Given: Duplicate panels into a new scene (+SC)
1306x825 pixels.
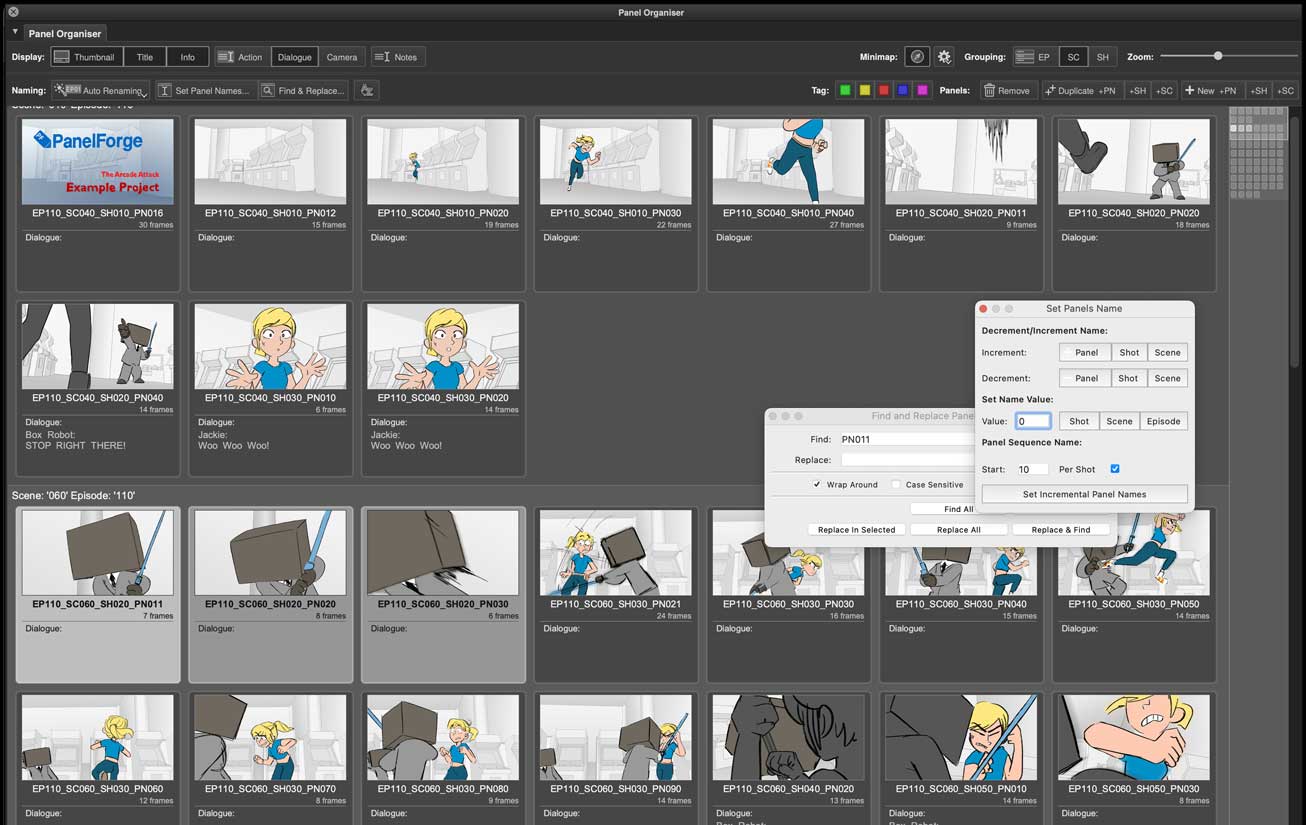Looking at the screenshot, I should pyautogui.click(x=1164, y=90).
